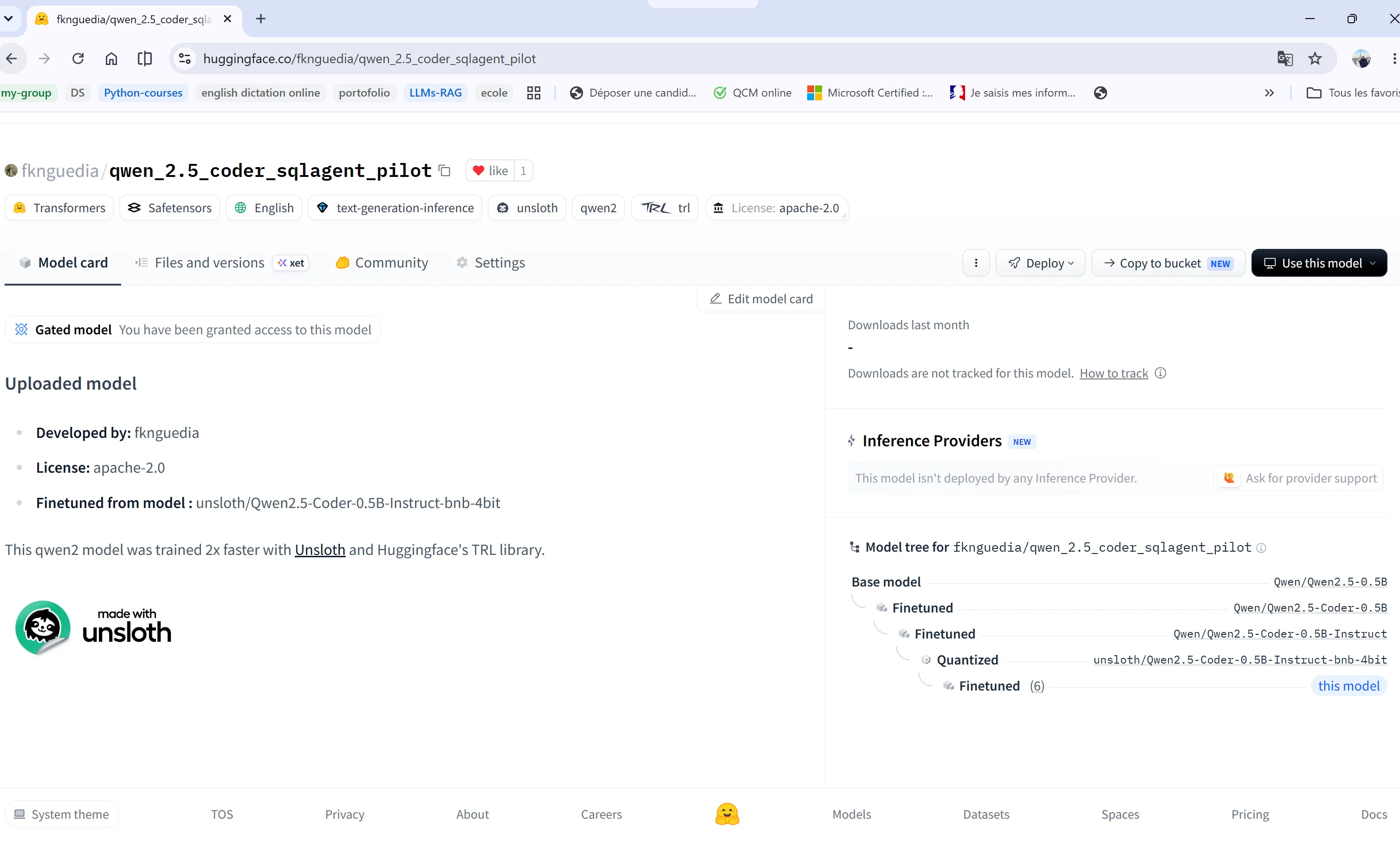This screenshot has height=847, width=1400.
Task: Click Ask for provider support button
Action: [1299, 478]
